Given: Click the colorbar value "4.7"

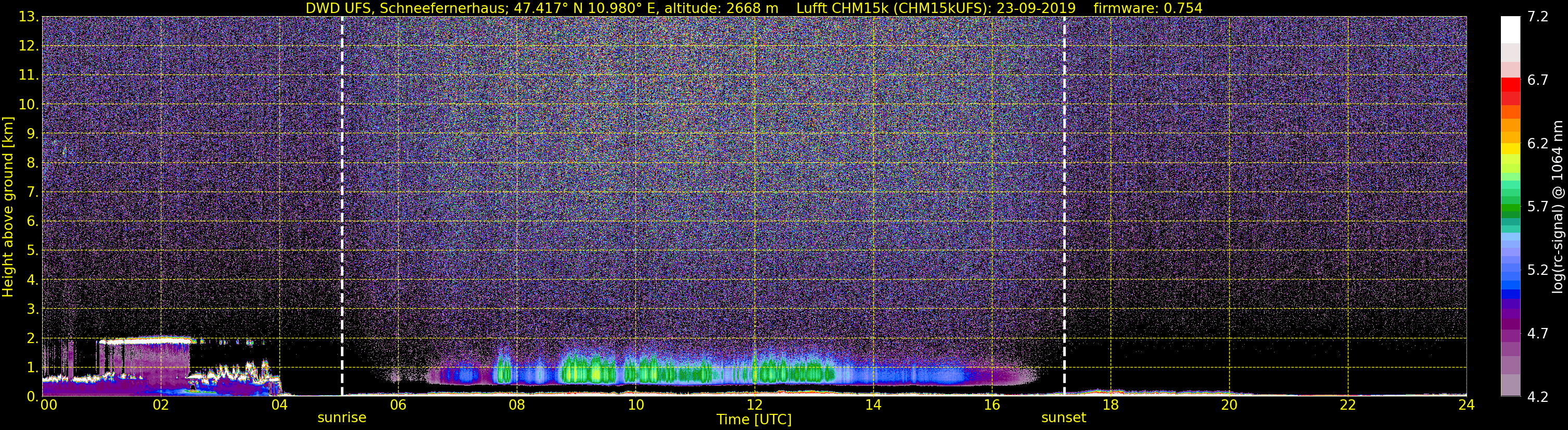Looking at the screenshot, I should click(x=1538, y=334).
